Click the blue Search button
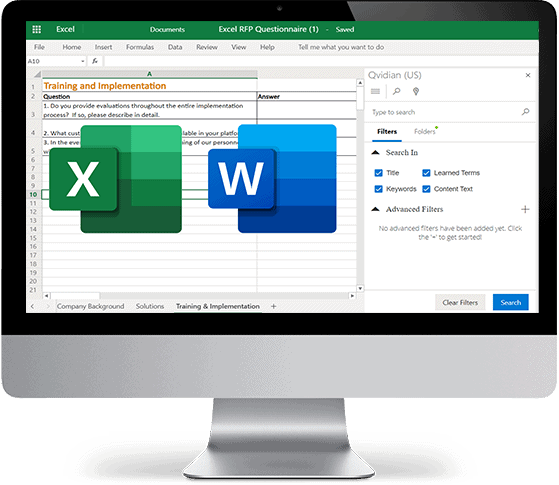 [x=511, y=302]
